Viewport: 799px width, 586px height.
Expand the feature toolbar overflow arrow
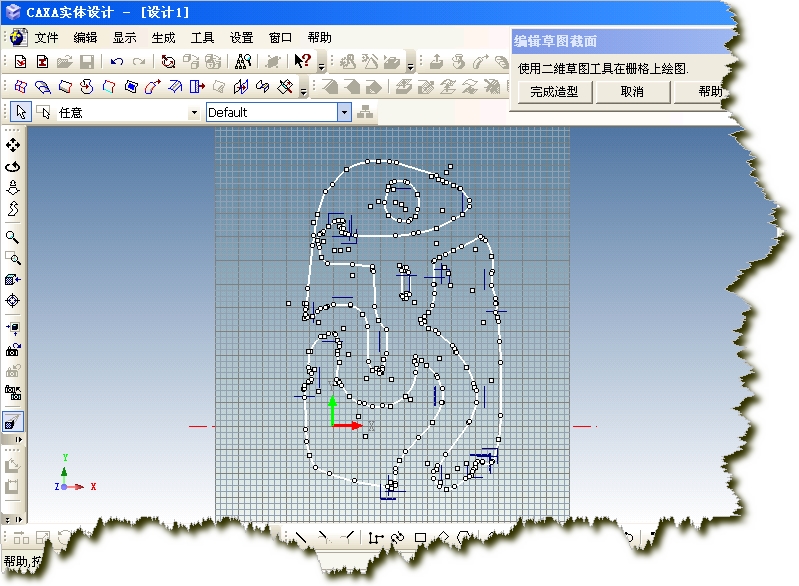[x=304, y=91]
